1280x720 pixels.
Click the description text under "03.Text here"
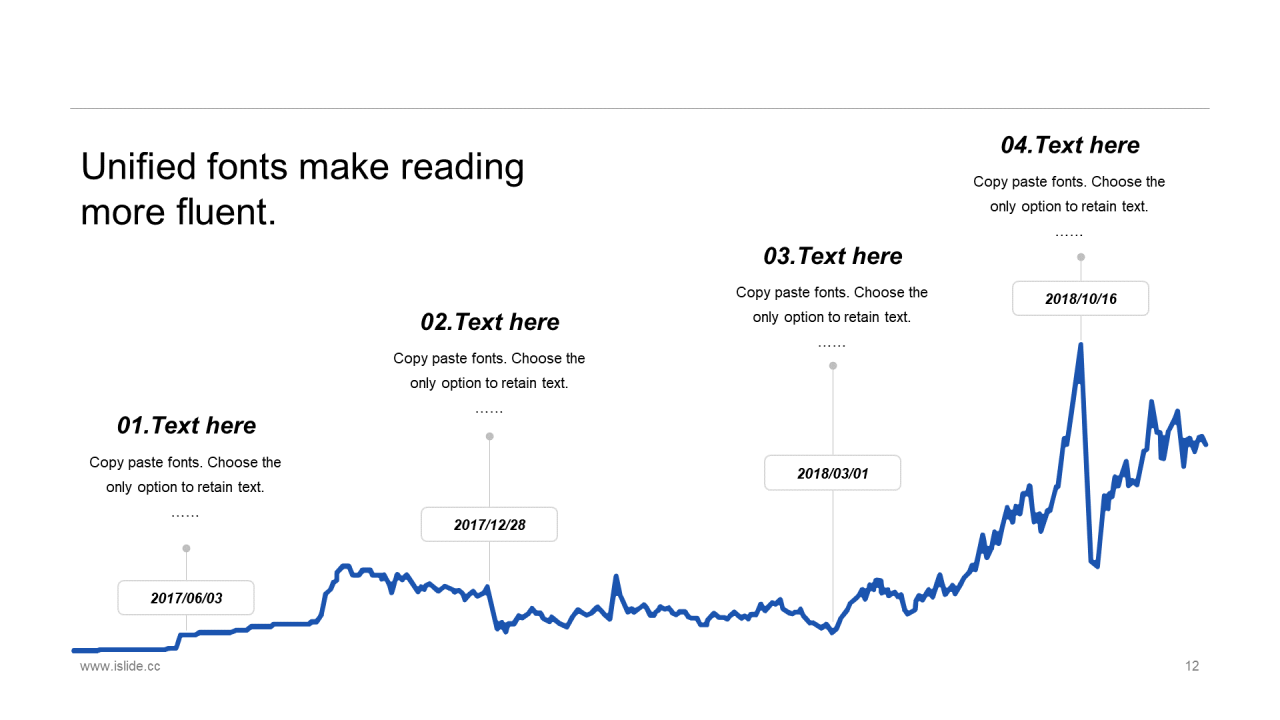coord(832,305)
